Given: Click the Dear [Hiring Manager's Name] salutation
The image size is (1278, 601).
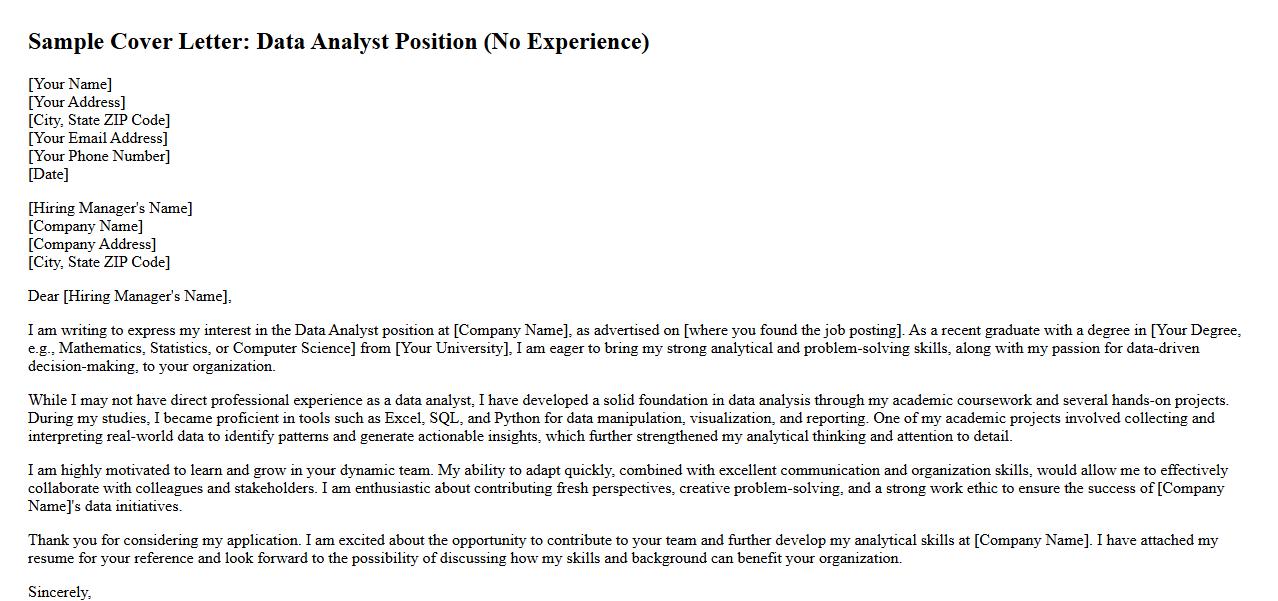Looking at the screenshot, I should coord(130,296).
